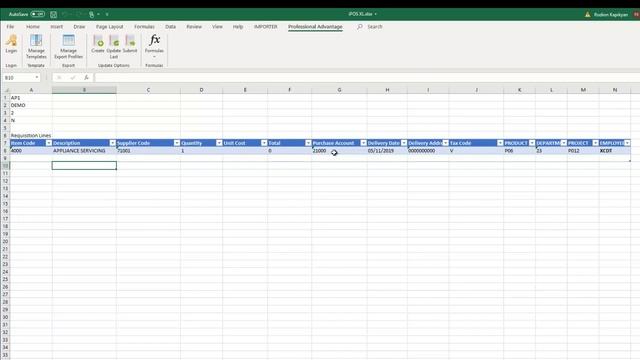Switch to the Data tab
Viewport: 640px width, 360px height.
point(171,27)
